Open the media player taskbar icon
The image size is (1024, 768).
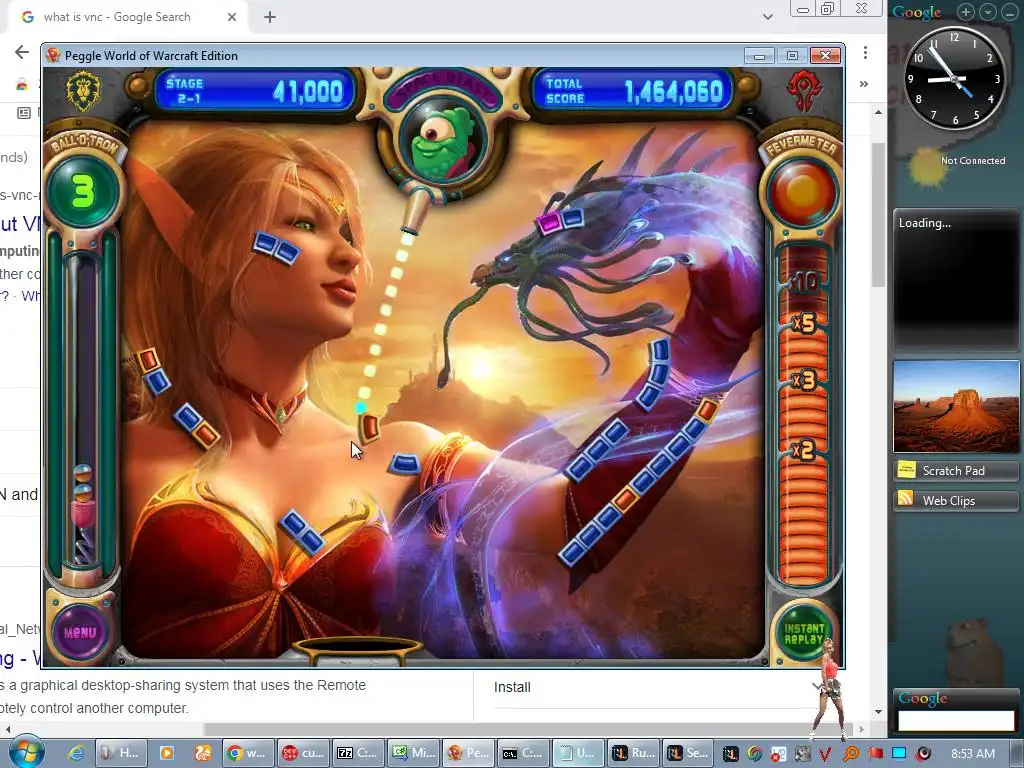(x=167, y=753)
